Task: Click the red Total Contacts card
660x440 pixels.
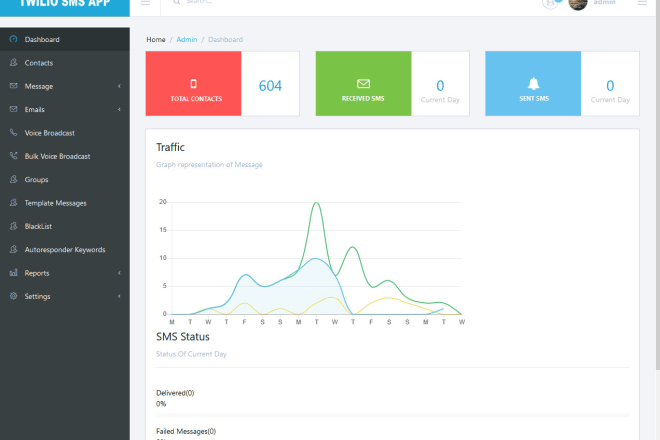Action: [194, 83]
